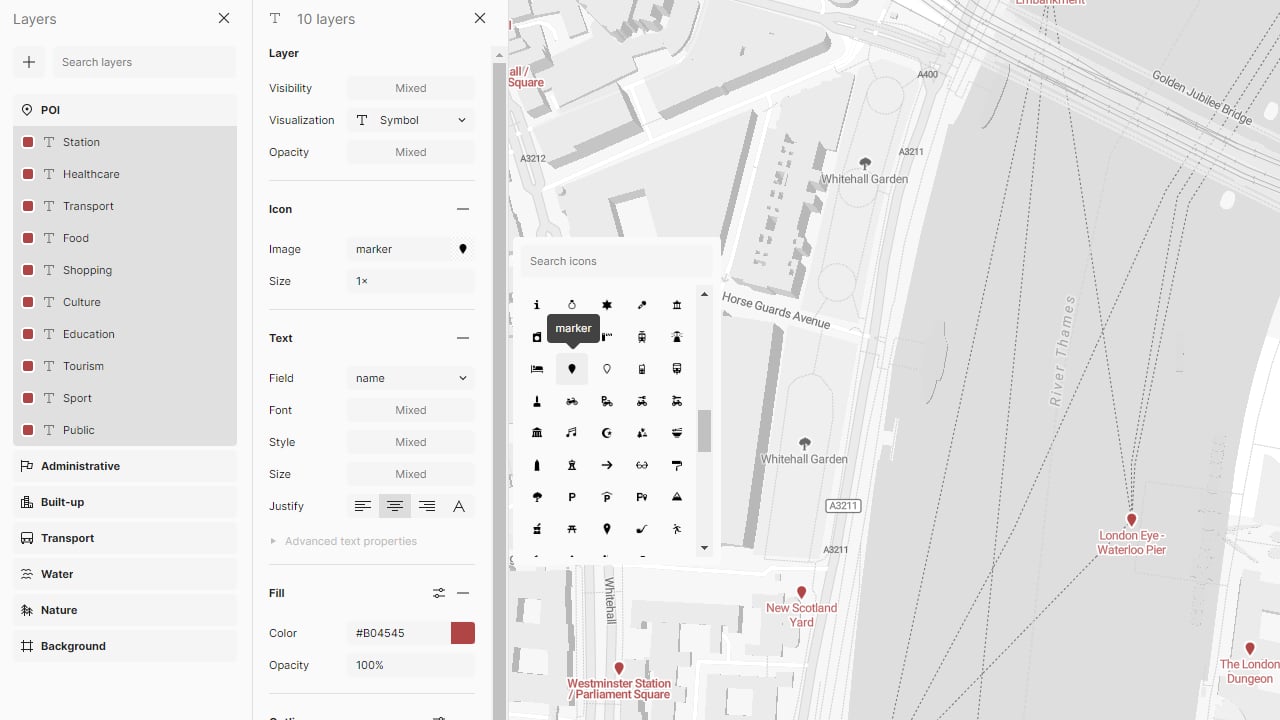Select the park tree icon in the grid
This screenshot has height=720, width=1280.
click(x=537, y=497)
